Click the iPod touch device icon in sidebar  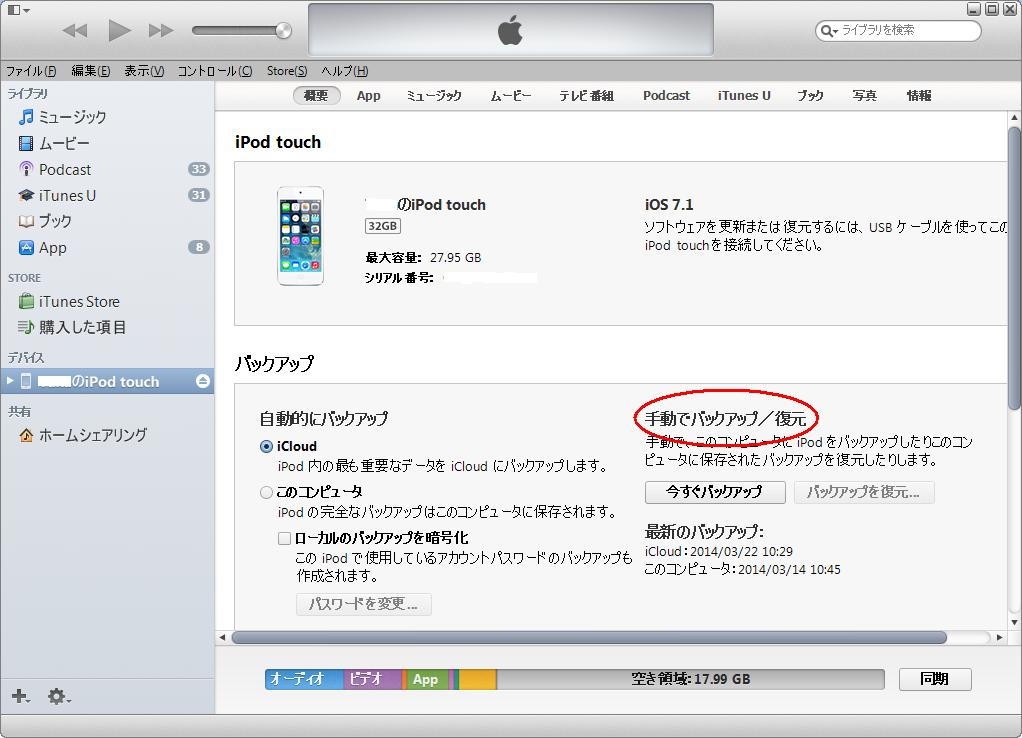[x=26, y=381]
